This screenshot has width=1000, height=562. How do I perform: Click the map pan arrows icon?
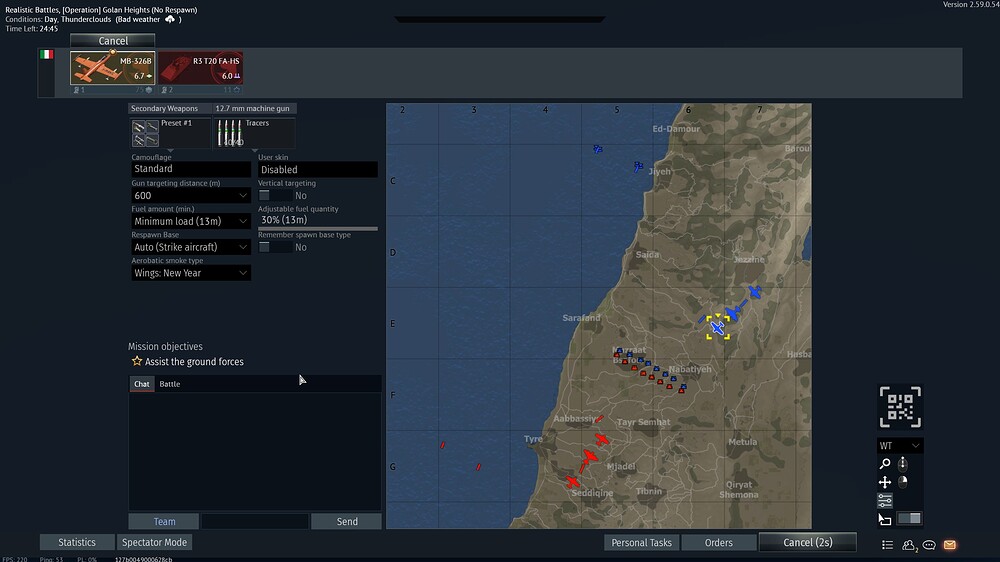point(885,482)
